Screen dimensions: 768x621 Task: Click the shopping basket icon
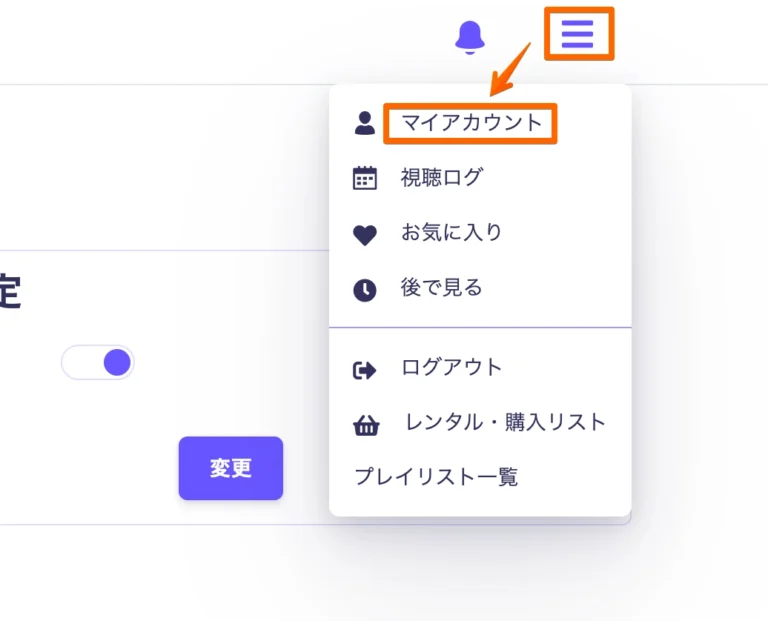coord(367,425)
